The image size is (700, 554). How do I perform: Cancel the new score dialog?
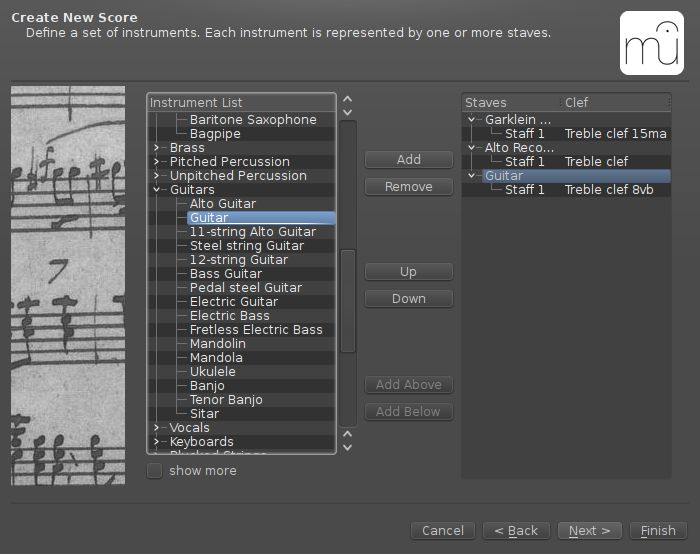click(x=443, y=531)
